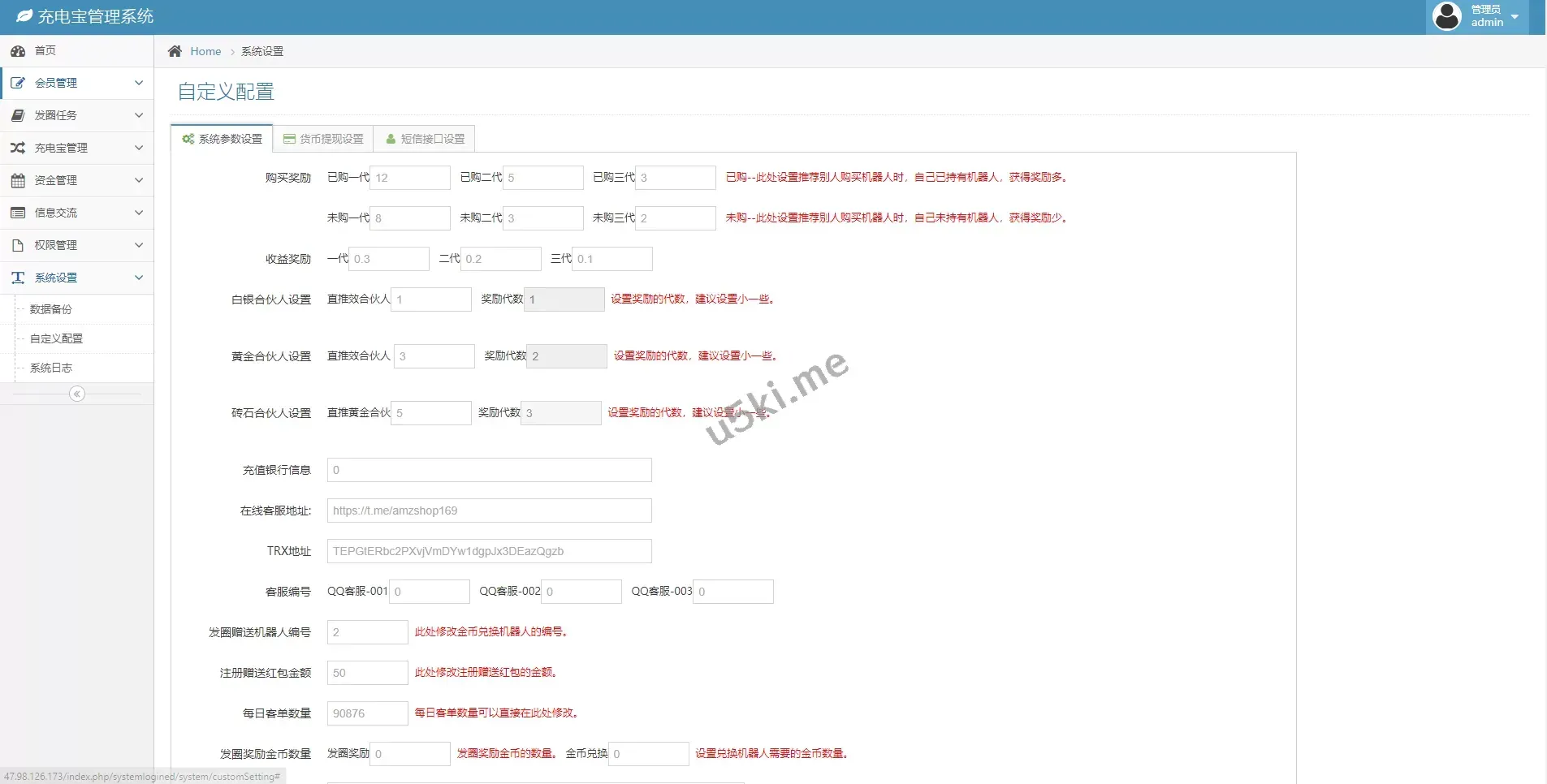
Task: Click the TRX地址 input field
Action: coord(488,550)
